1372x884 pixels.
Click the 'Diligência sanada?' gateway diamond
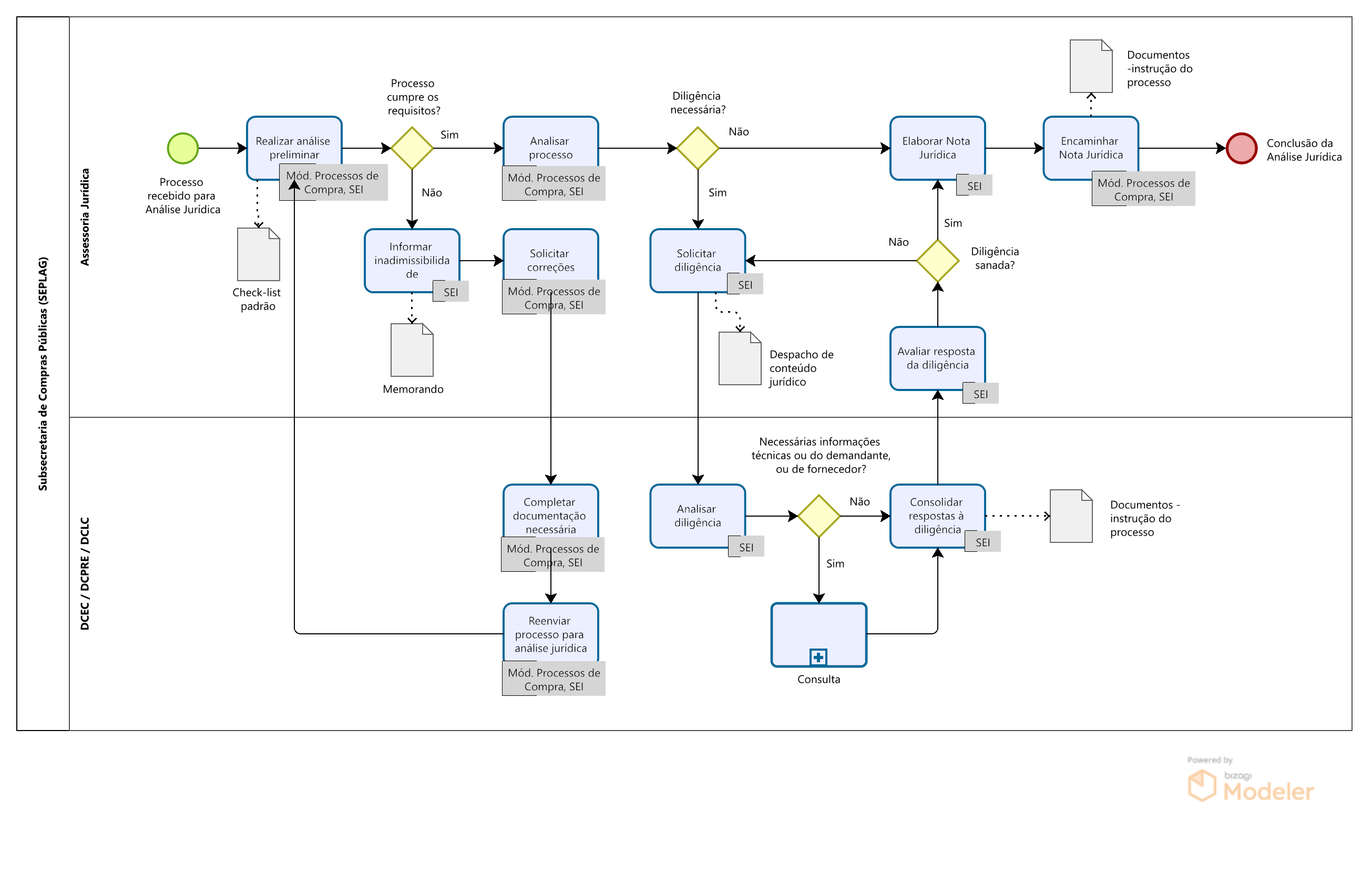coord(937,261)
